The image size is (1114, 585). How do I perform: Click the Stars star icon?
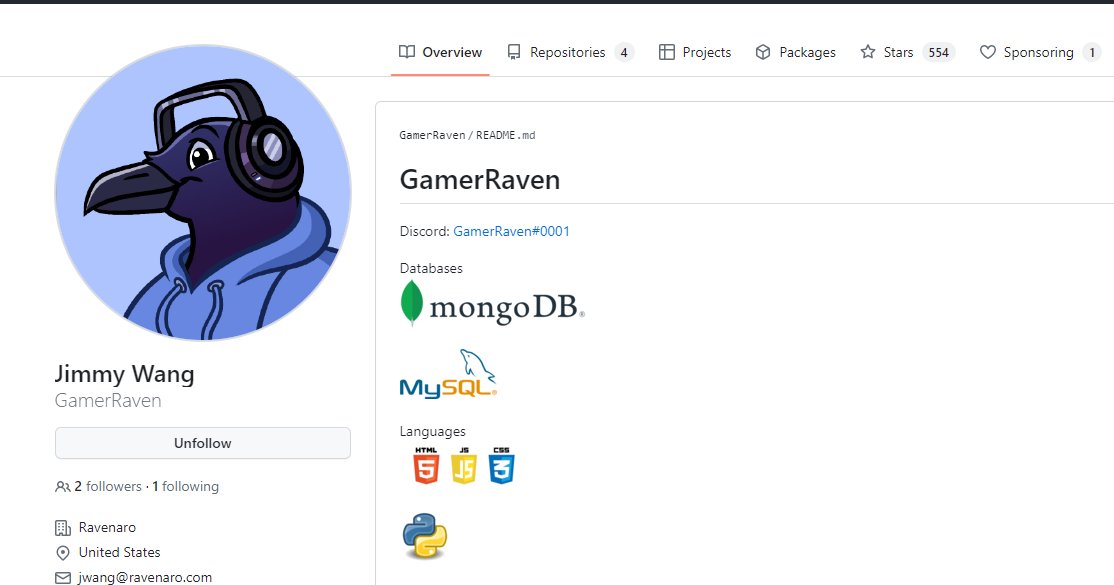[867, 52]
